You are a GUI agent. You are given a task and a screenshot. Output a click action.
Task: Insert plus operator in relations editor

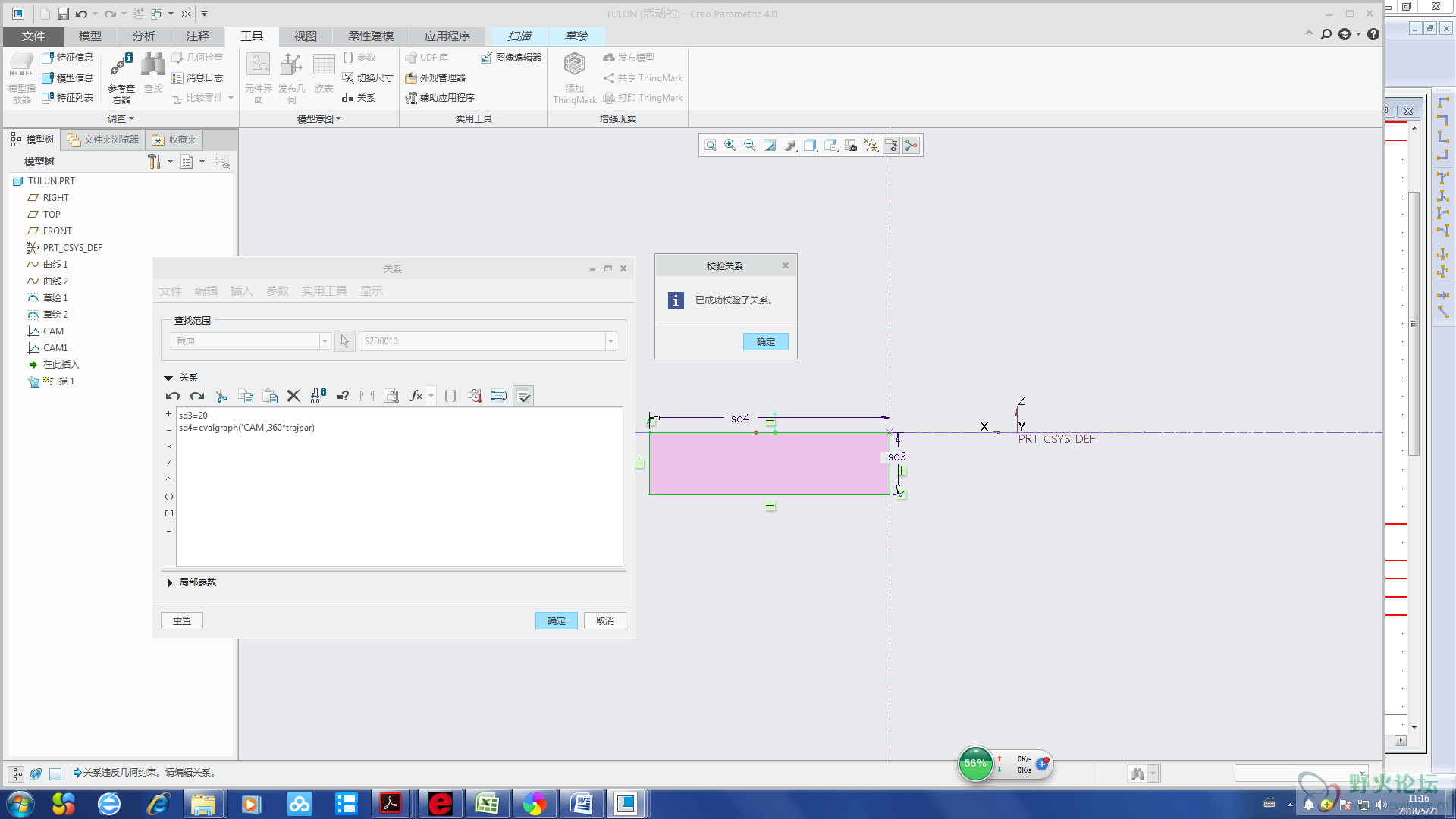tap(168, 414)
